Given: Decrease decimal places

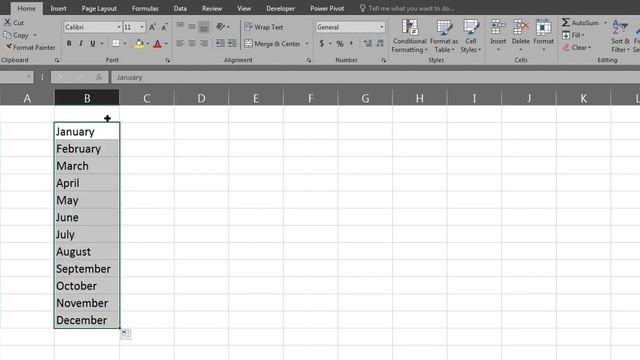Looking at the screenshot, I should pos(380,43).
